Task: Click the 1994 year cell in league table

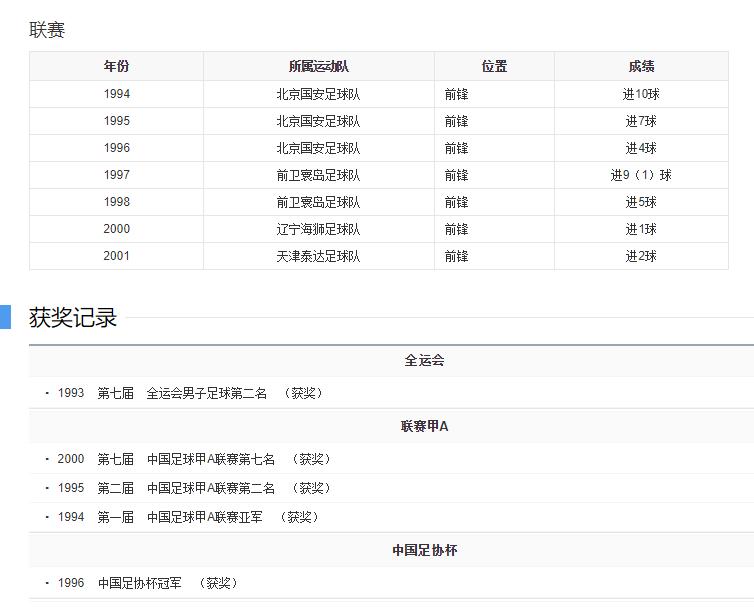Action: coord(116,94)
